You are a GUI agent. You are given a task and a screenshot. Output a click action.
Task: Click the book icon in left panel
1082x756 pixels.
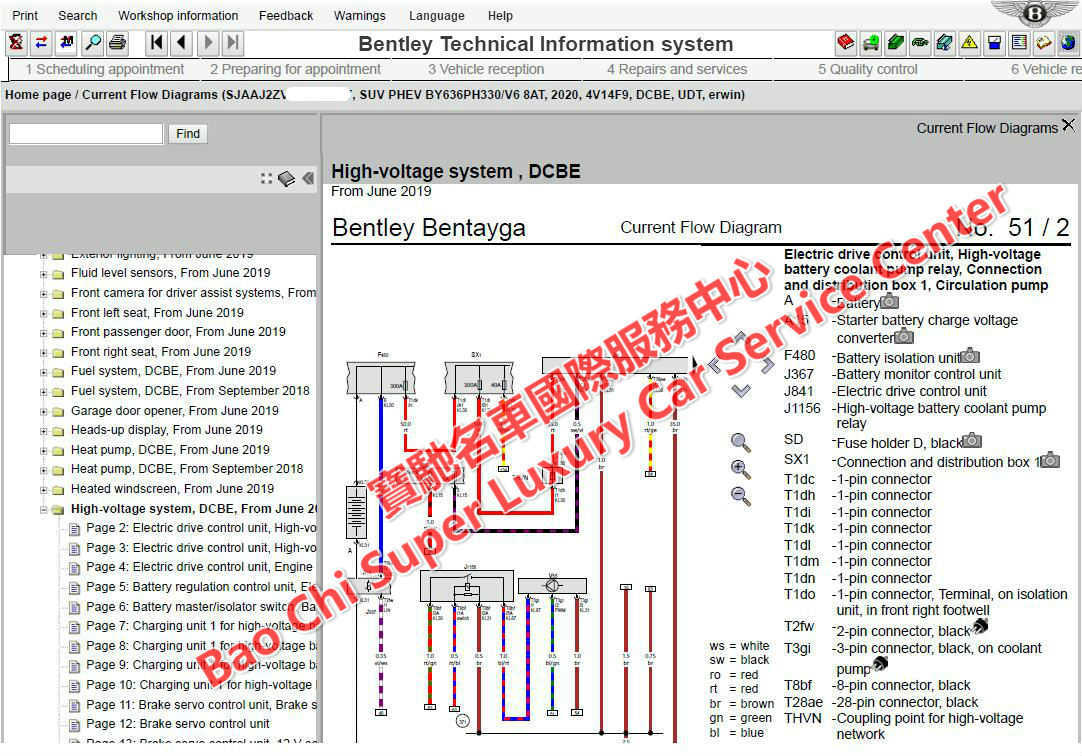coord(286,179)
